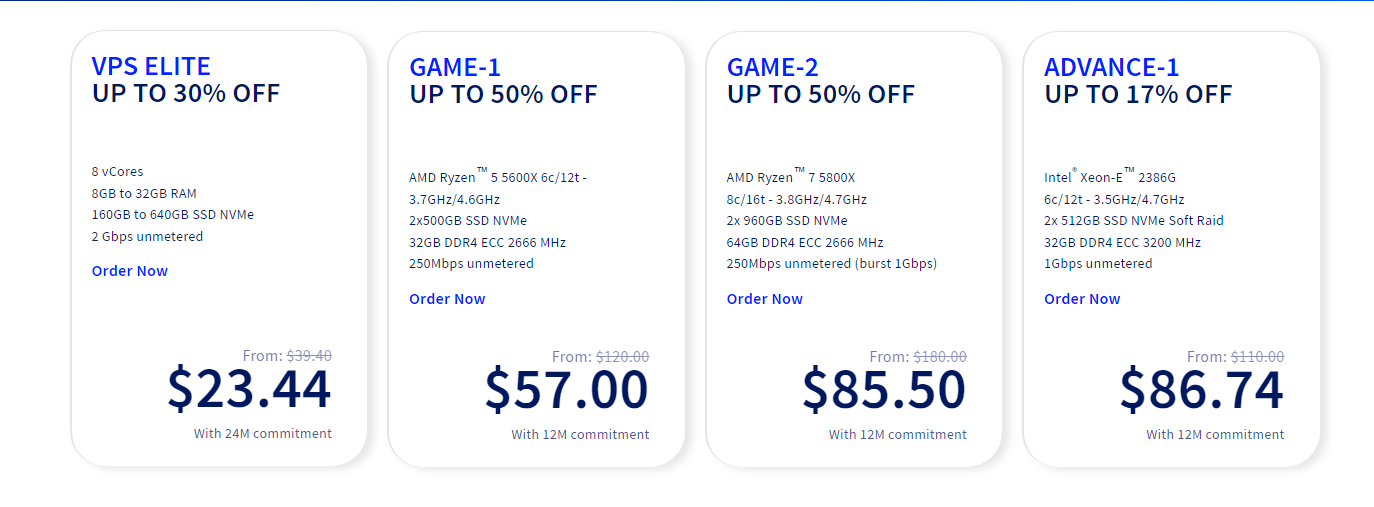
Task: Click Order Now under the GAME-1 plan
Action: pyautogui.click(x=447, y=299)
